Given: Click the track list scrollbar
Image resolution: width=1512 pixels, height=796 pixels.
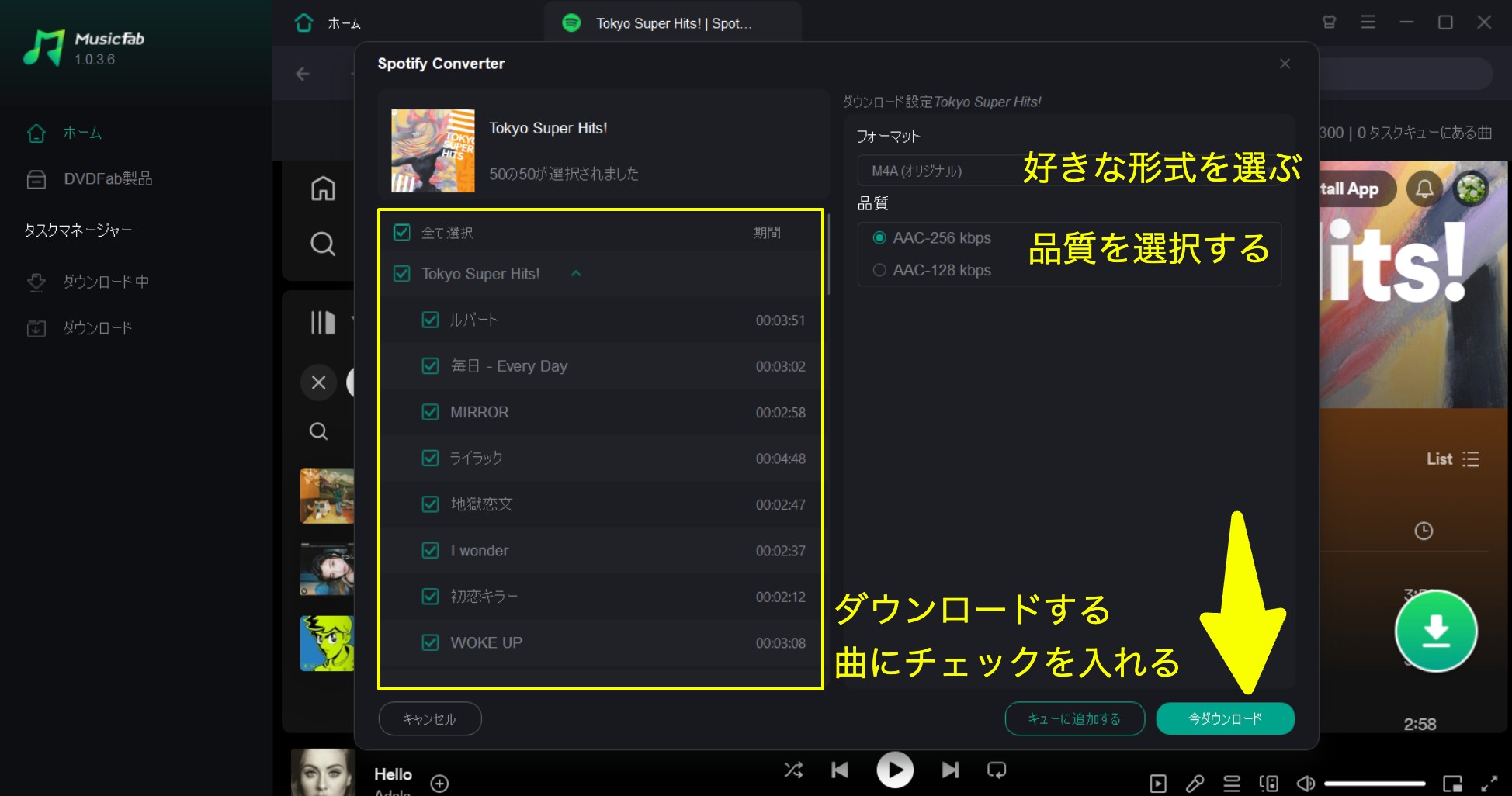Looking at the screenshot, I should pyautogui.click(x=828, y=254).
